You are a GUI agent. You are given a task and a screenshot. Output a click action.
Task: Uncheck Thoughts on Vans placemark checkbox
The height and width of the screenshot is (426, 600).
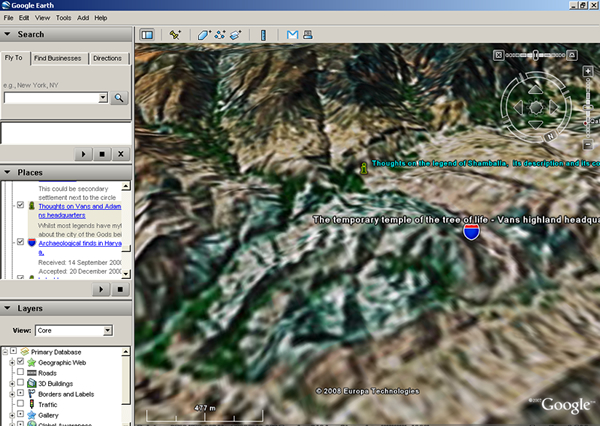(21, 205)
